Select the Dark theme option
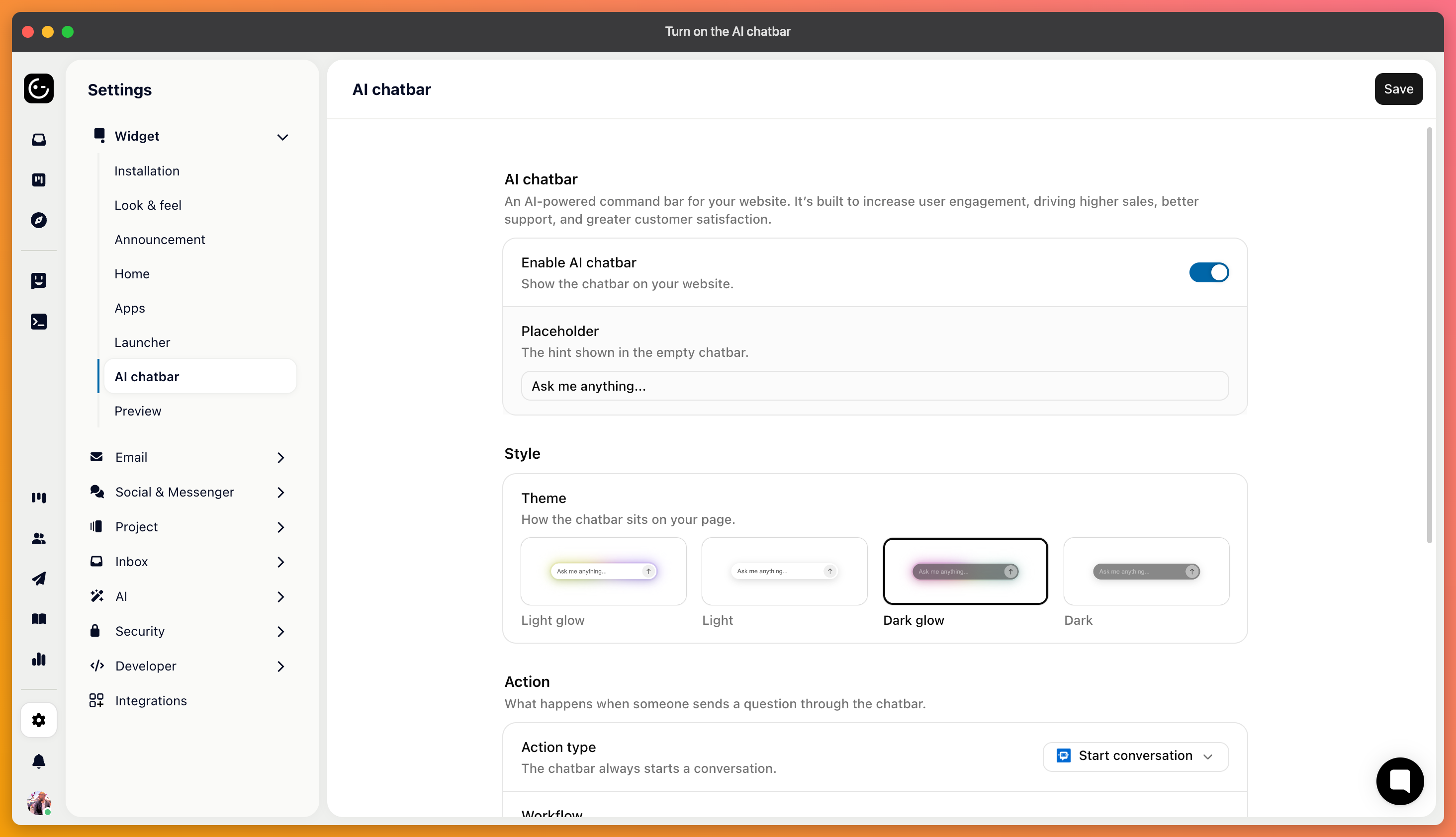The image size is (1456, 837). point(1146,571)
